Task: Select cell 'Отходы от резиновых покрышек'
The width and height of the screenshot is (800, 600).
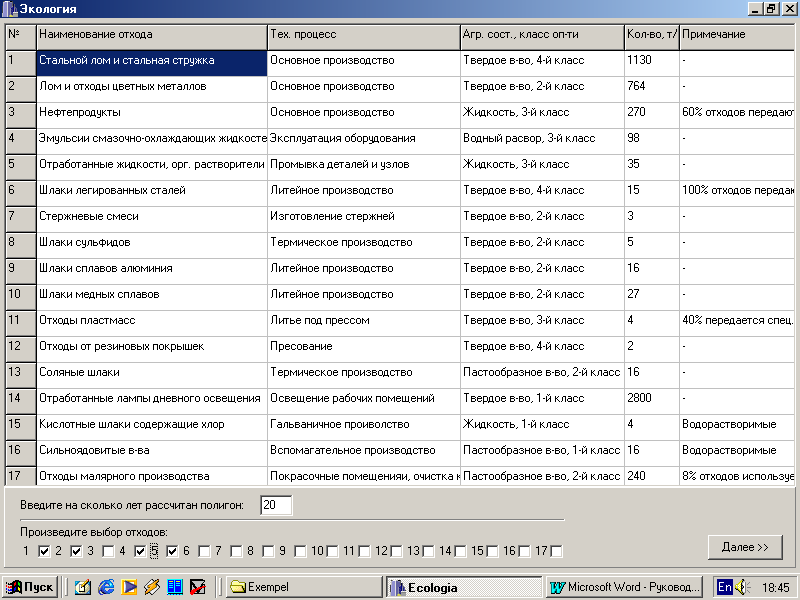Action: coord(152,349)
